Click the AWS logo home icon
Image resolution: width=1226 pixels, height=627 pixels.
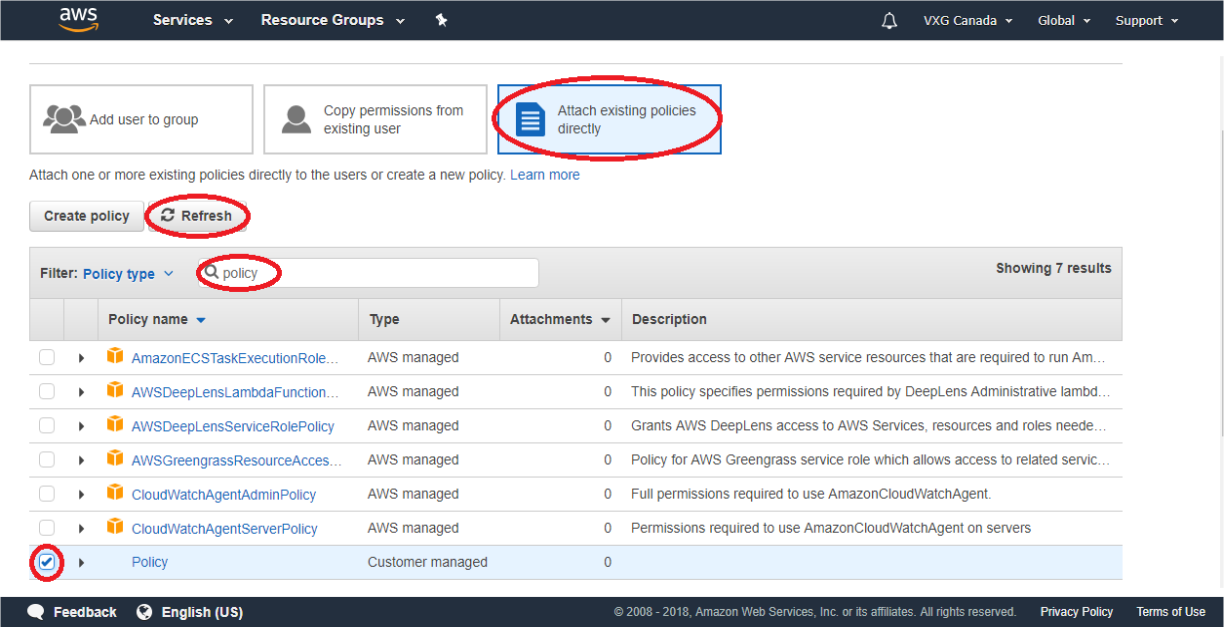click(x=78, y=20)
